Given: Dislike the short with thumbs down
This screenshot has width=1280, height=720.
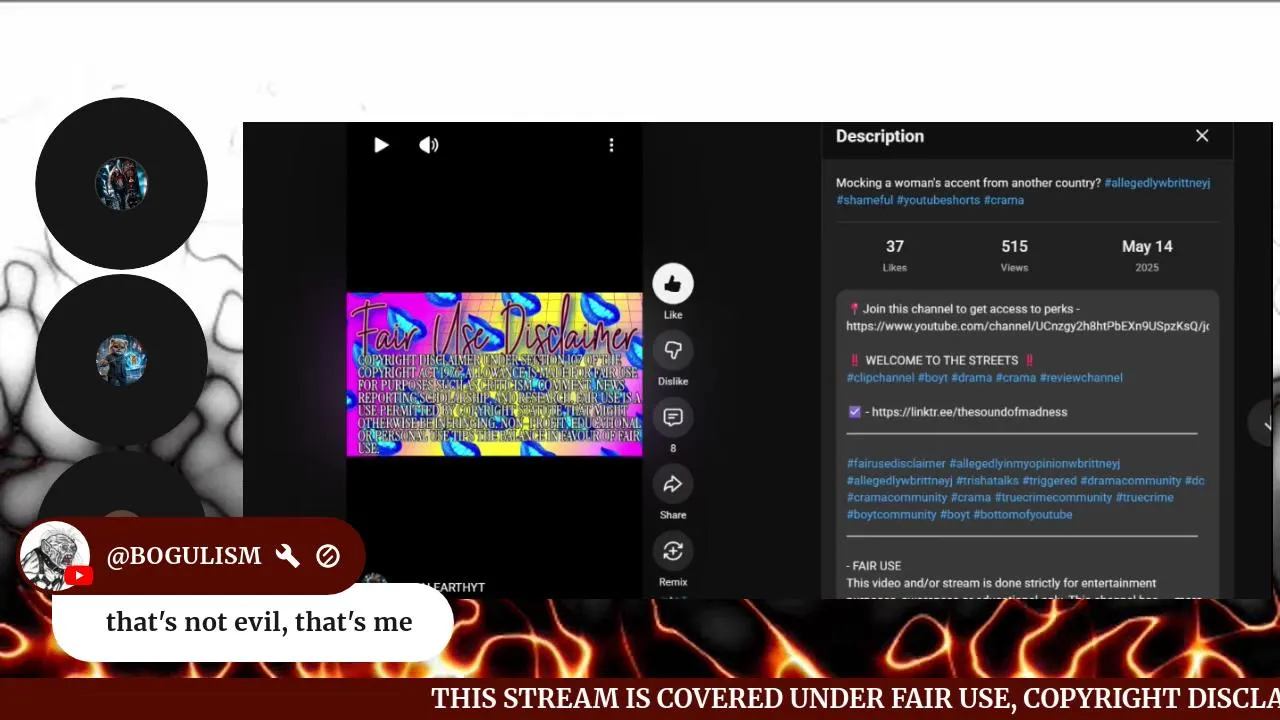Looking at the screenshot, I should click(673, 351).
